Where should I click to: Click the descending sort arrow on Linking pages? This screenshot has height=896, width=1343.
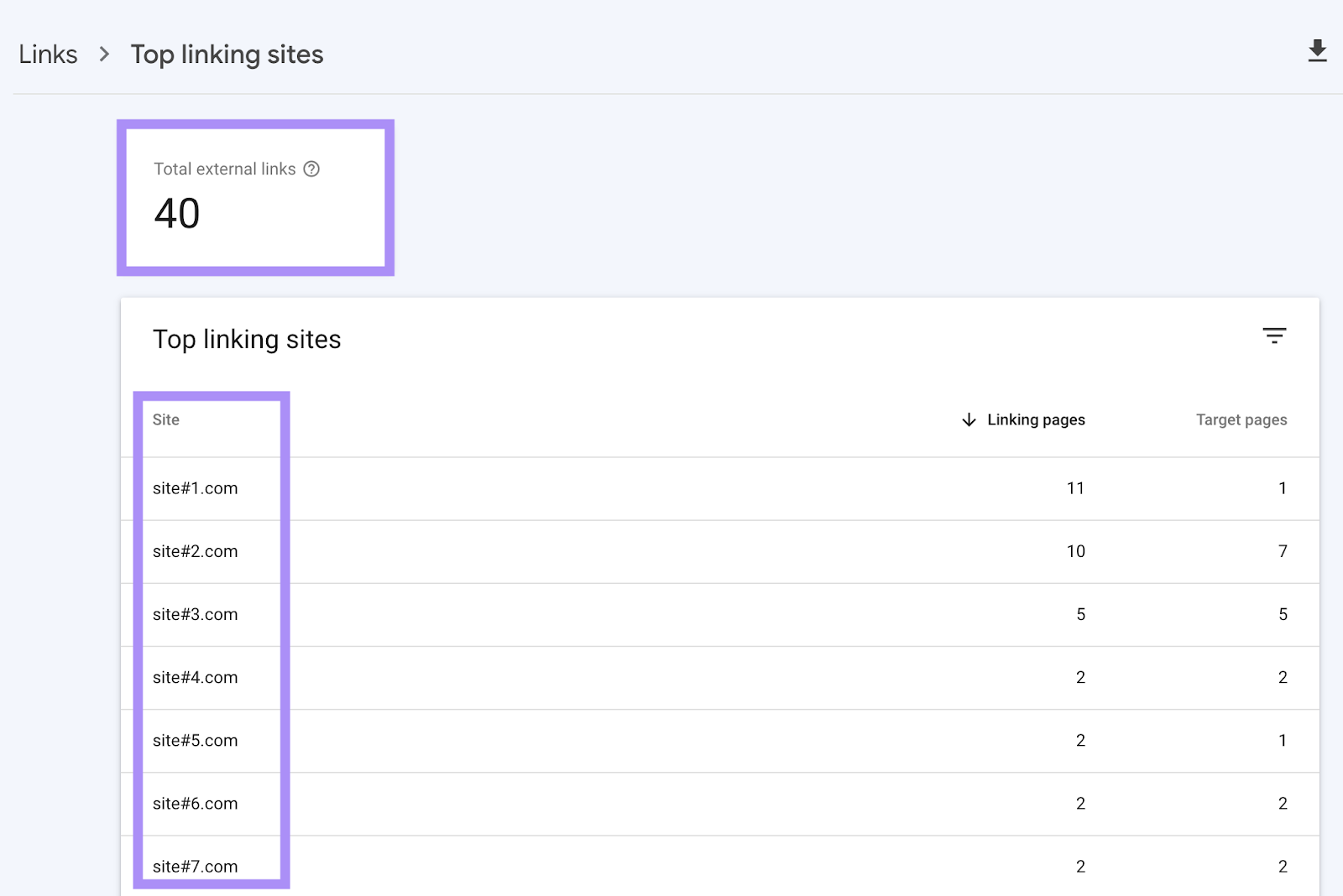pyautogui.click(x=969, y=419)
